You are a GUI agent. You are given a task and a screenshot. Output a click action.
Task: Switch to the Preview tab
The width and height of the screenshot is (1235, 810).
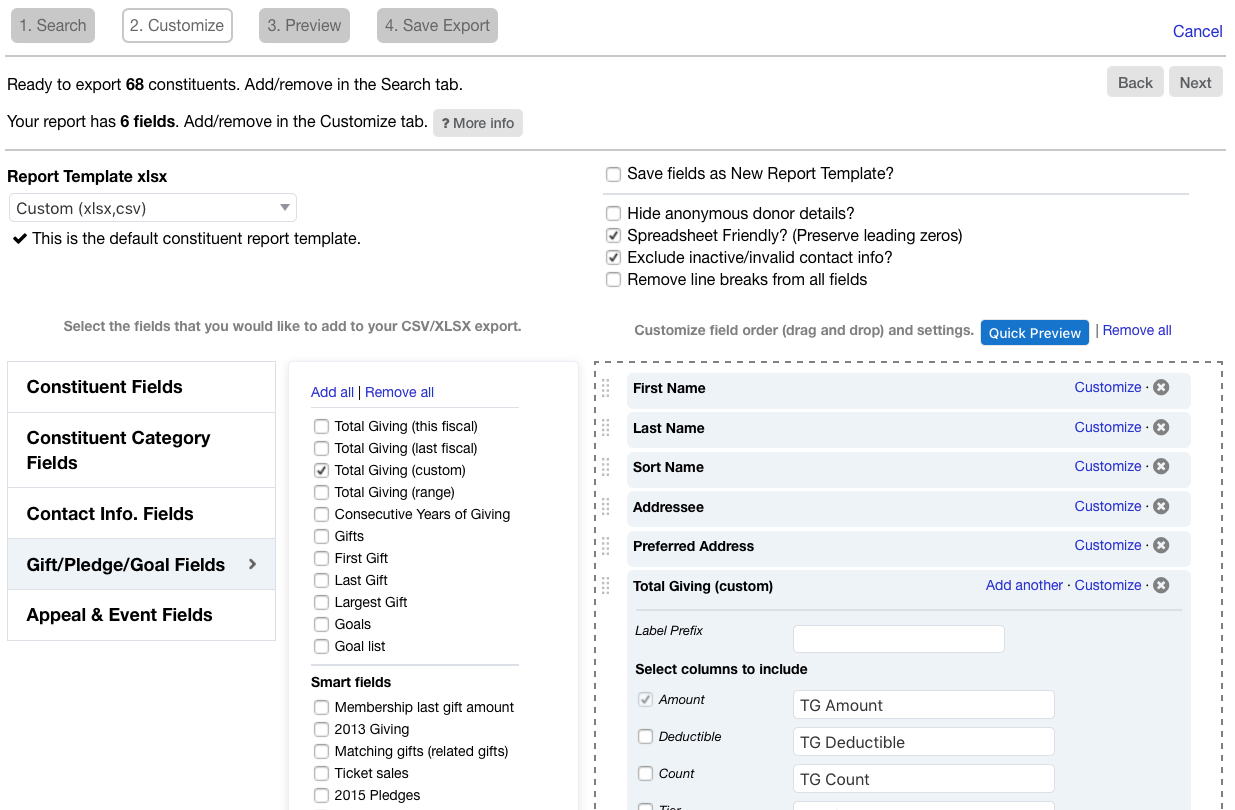tap(304, 25)
